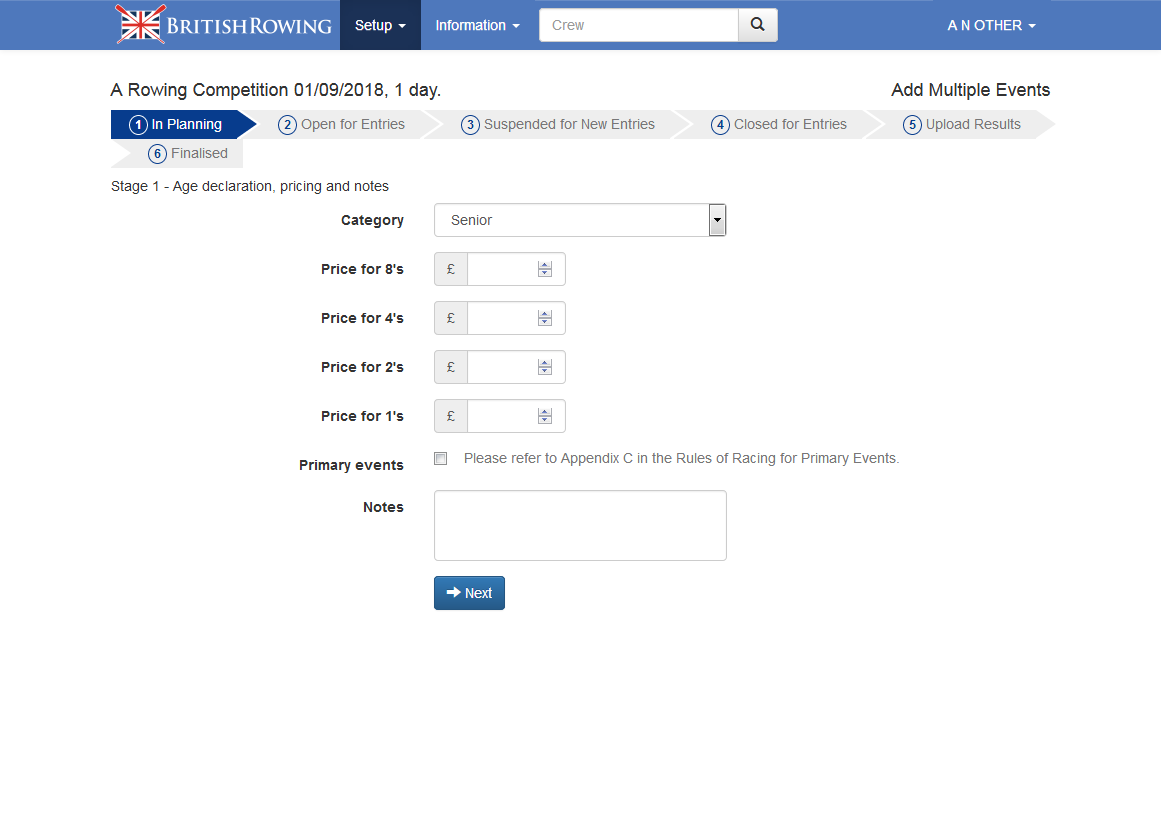The width and height of the screenshot is (1161, 827).
Task: Increase Price for 8's with spinner up arrow
Action: click(545, 265)
